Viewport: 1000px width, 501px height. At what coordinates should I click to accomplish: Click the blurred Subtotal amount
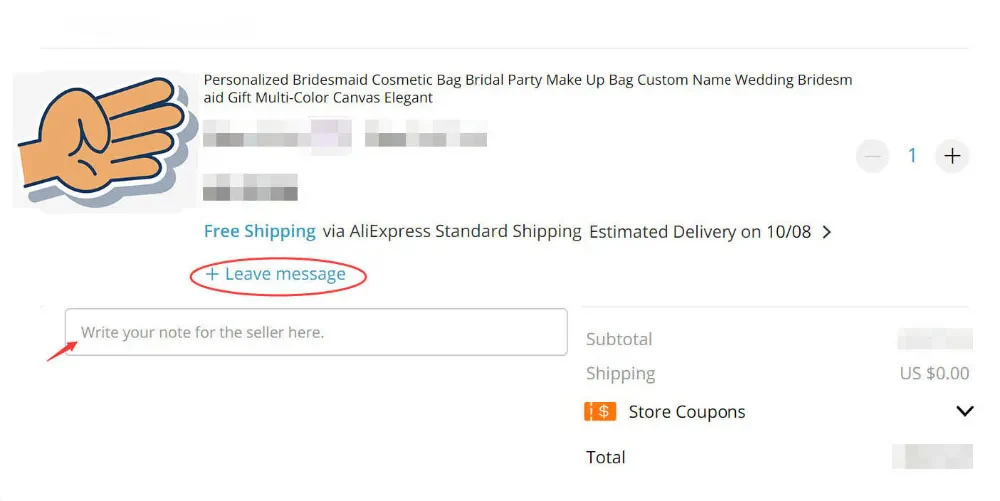click(x=934, y=339)
